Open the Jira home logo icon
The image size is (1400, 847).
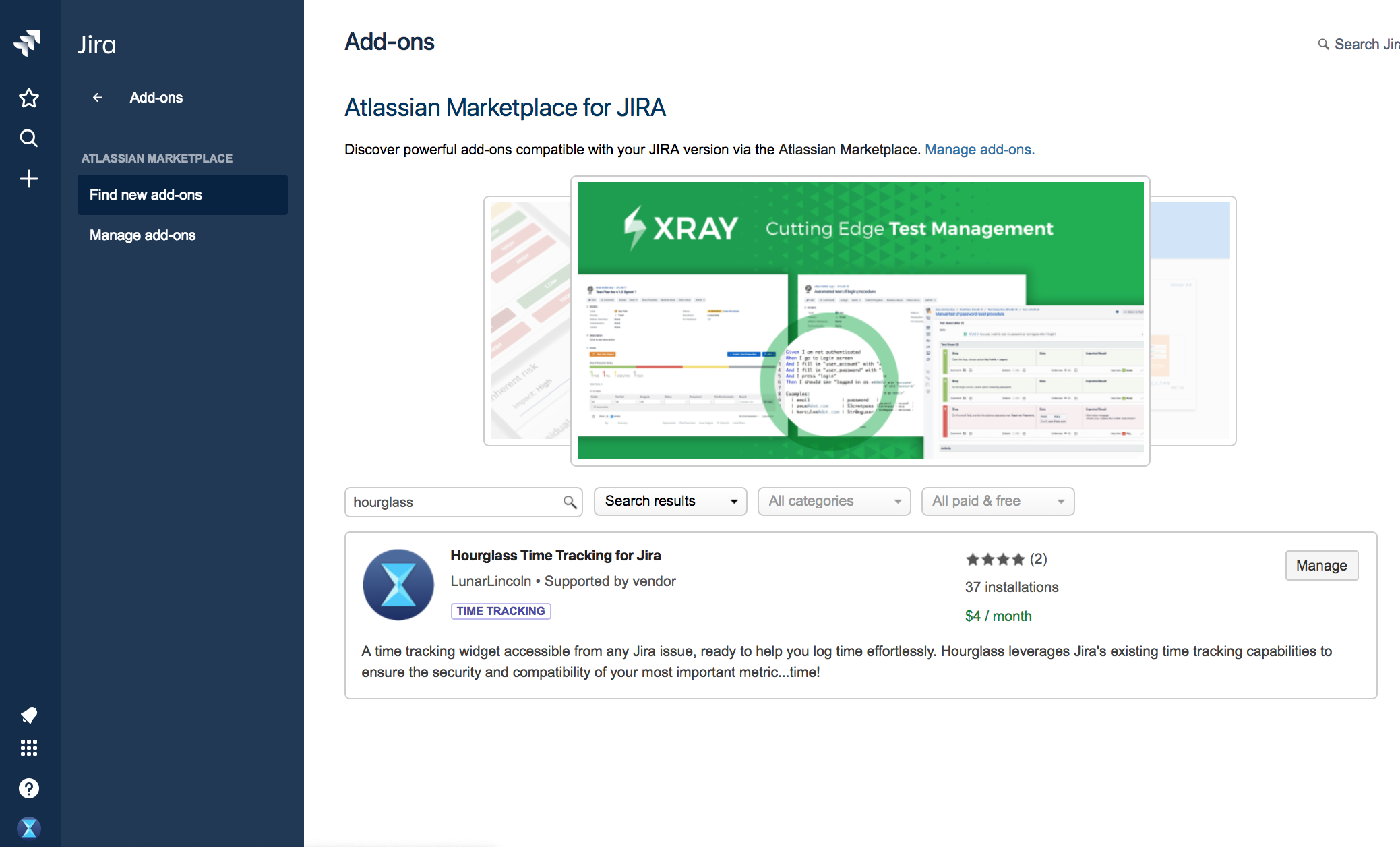[28, 43]
